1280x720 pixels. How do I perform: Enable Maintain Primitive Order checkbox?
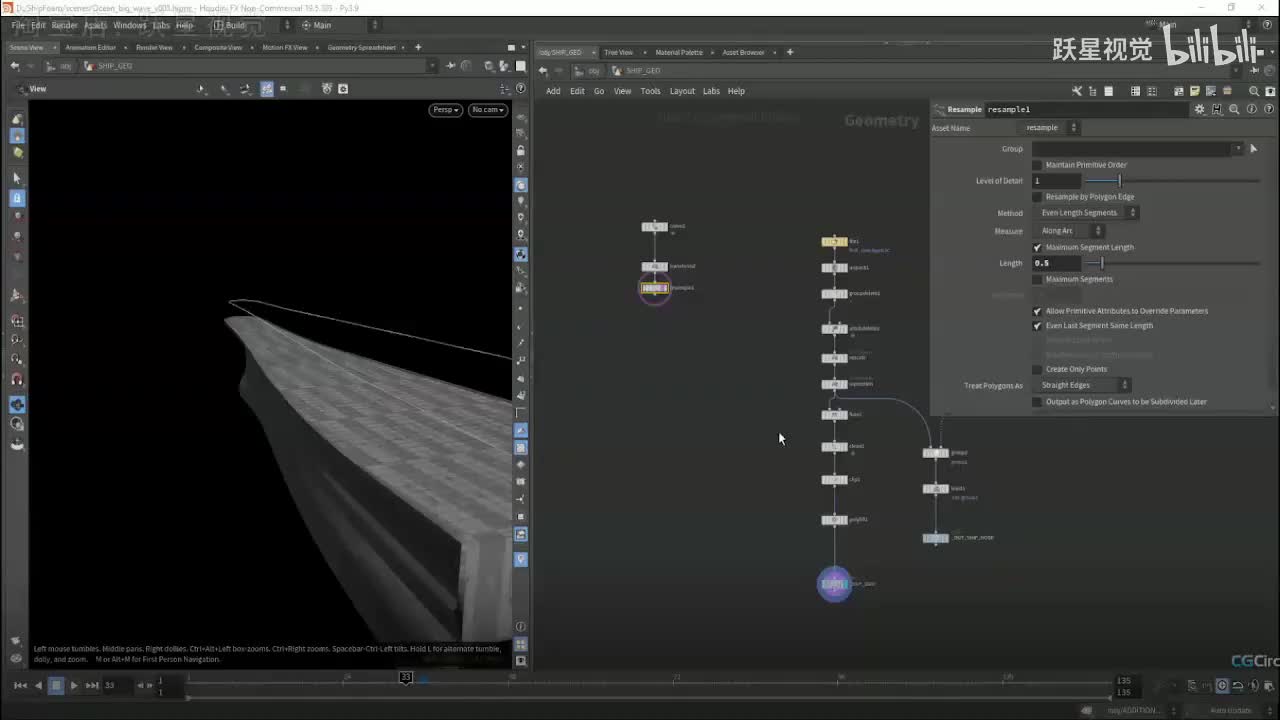[1037, 165]
